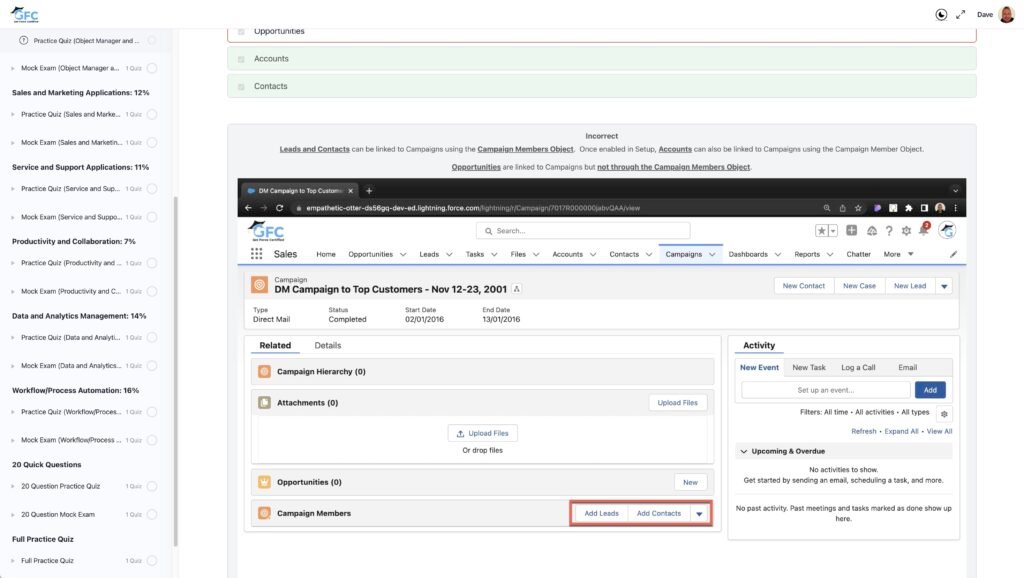Open the Salesforce App Launcher grid
The image size is (1024, 578).
pos(257,254)
